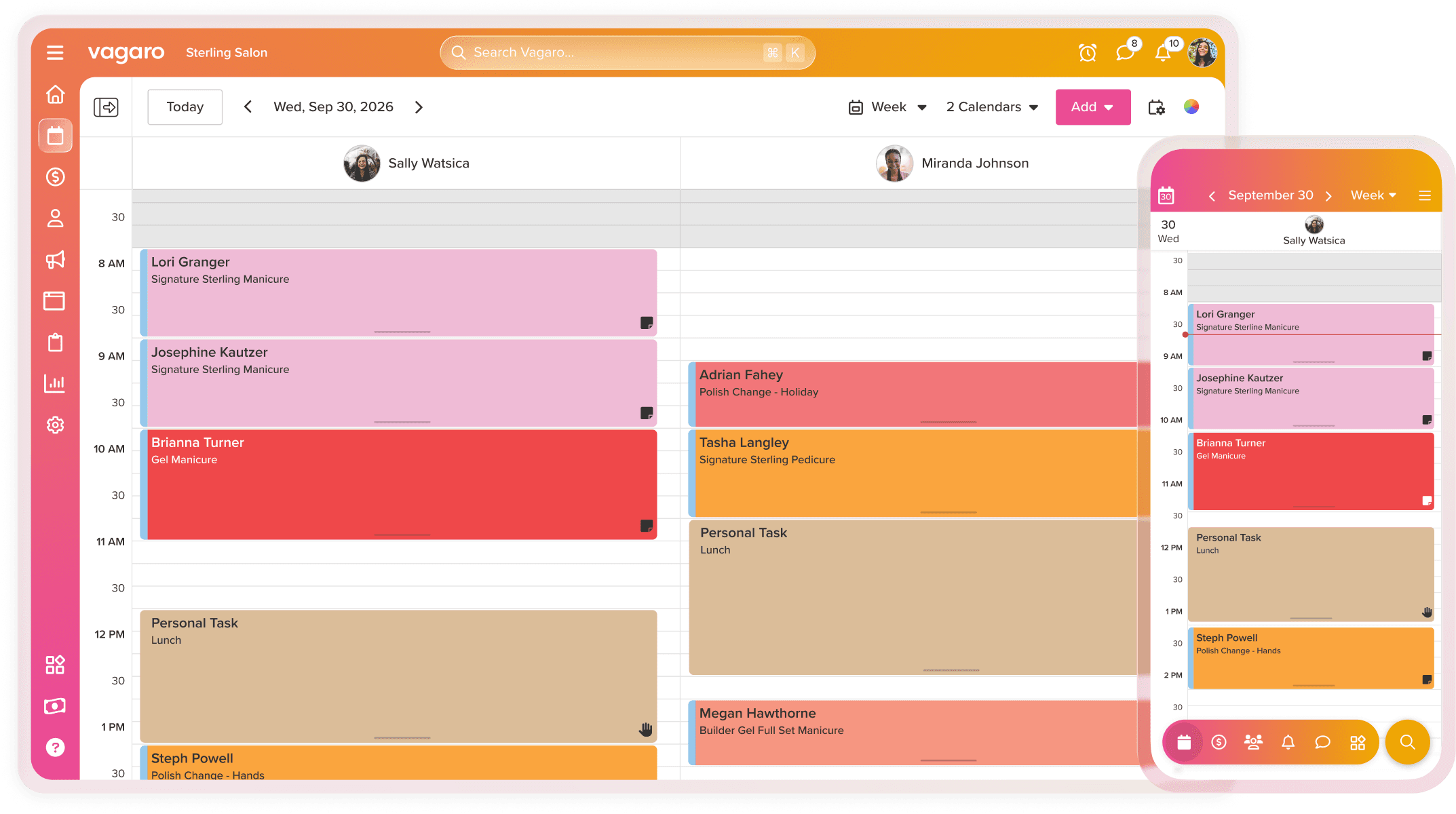Expand the 2 Calendars dropdown
The width and height of the screenshot is (1456, 814).
(x=992, y=107)
